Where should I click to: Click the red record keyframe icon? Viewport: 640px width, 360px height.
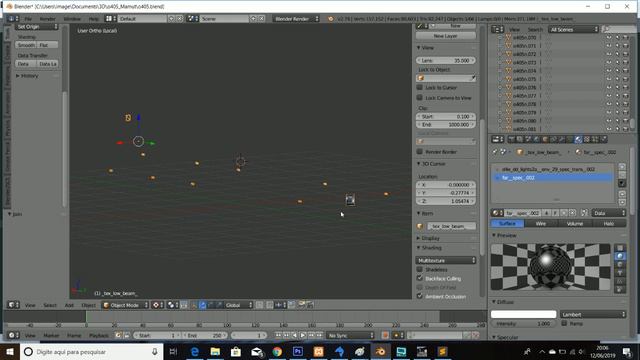point(385,336)
